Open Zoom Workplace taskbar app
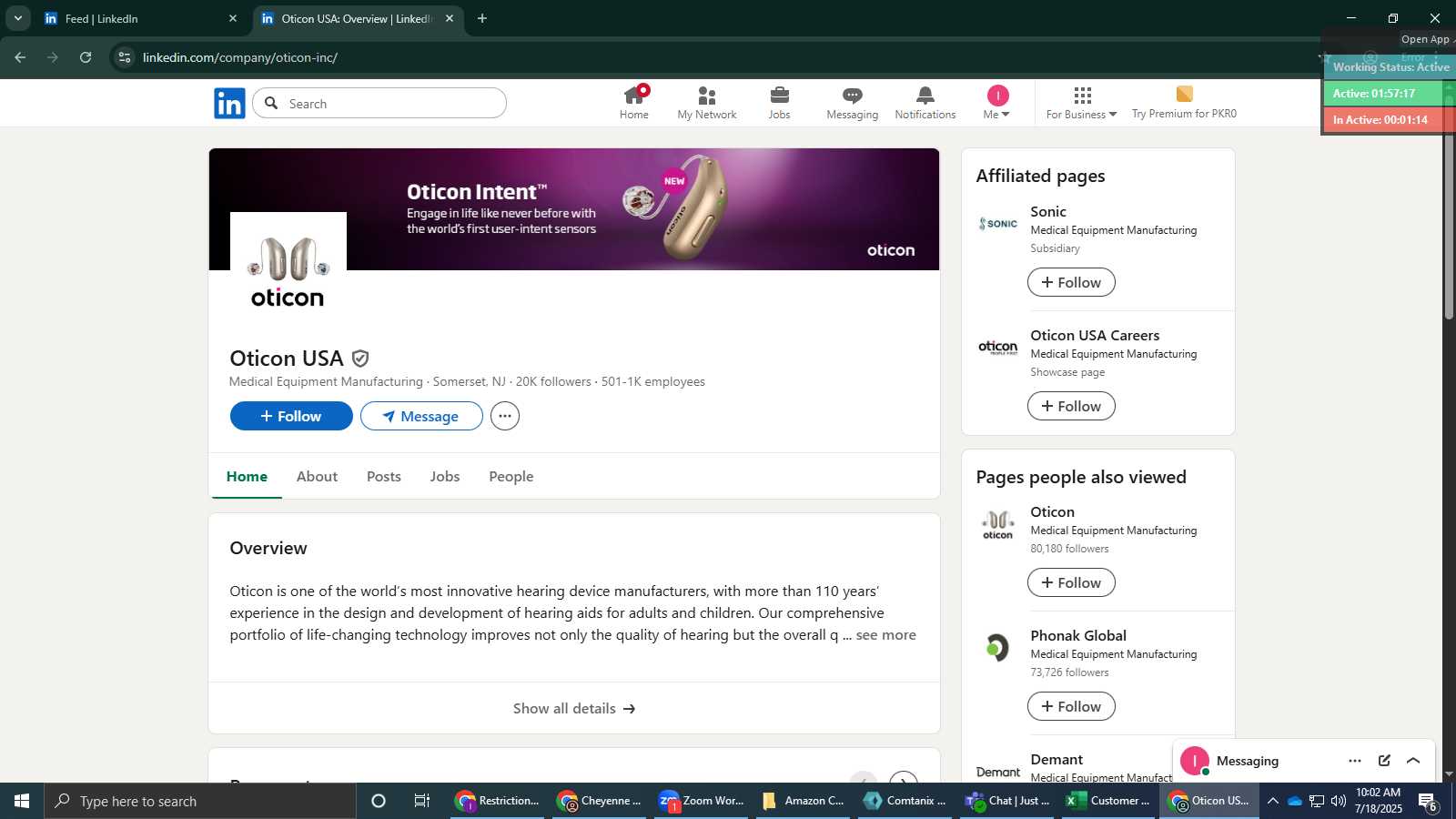 702,801
